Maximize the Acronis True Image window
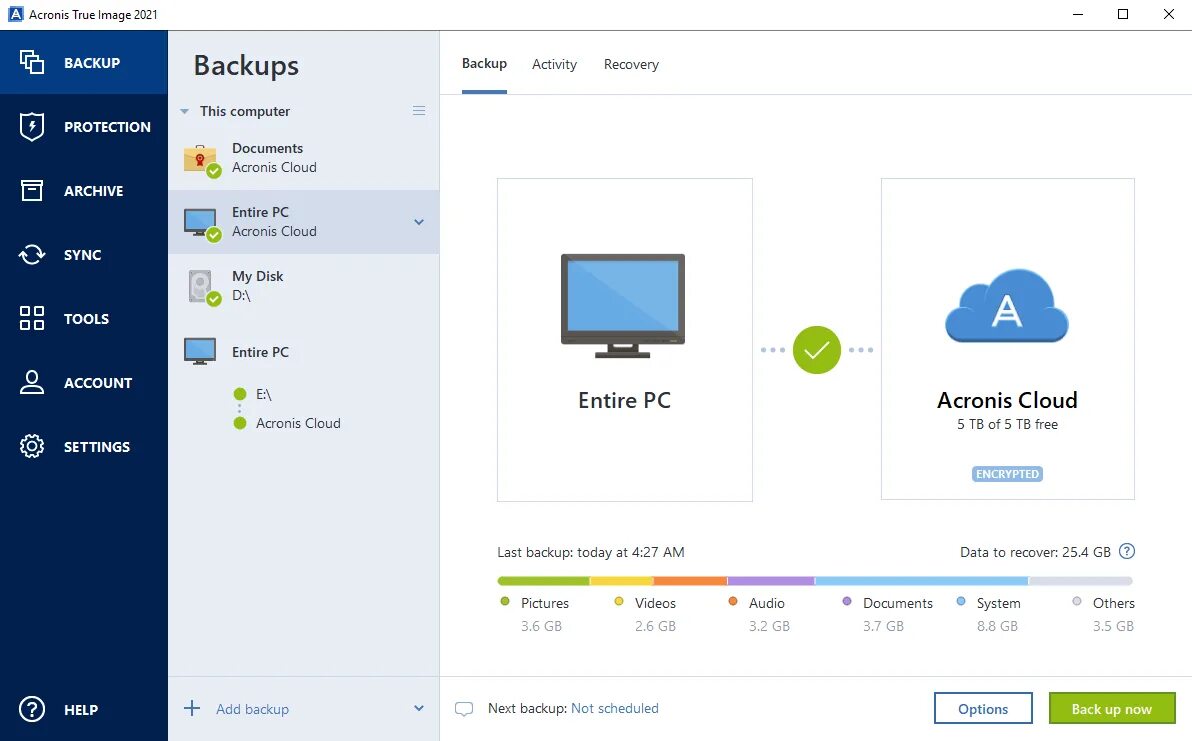This screenshot has height=741, width=1192. pos(1123,14)
